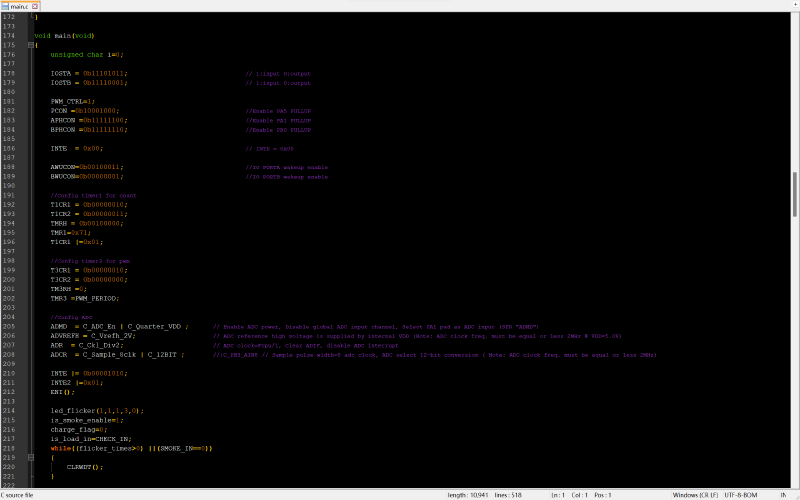Click the '//IO PORTB wakeup enable' comment

click(x=287, y=177)
